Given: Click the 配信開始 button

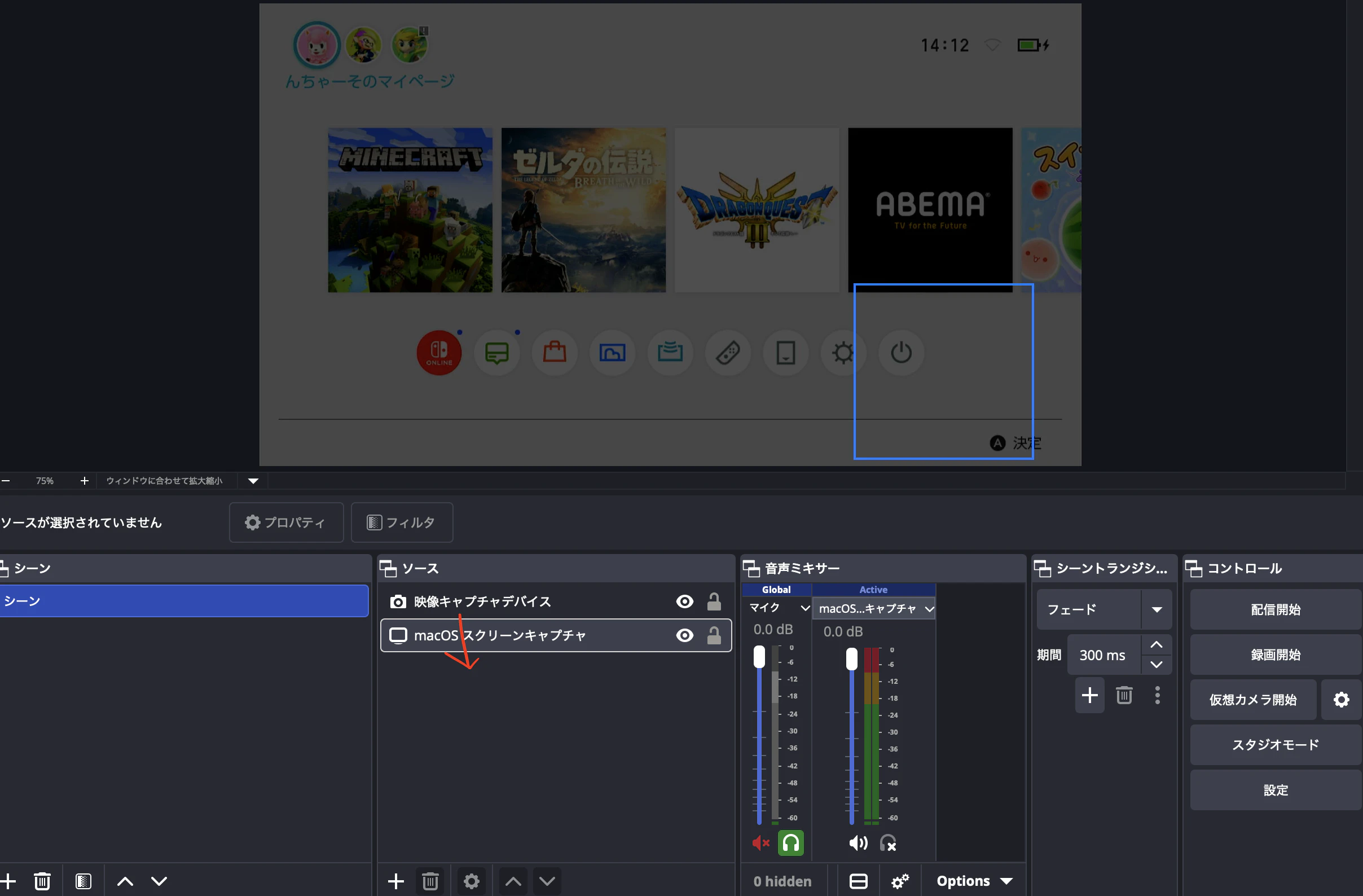Looking at the screenshot, I should (x=1276, y=609).
